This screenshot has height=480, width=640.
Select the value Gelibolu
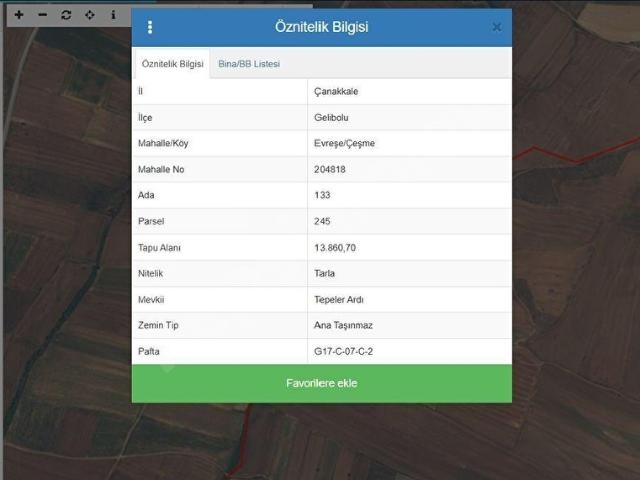click(x=331, y=117)
